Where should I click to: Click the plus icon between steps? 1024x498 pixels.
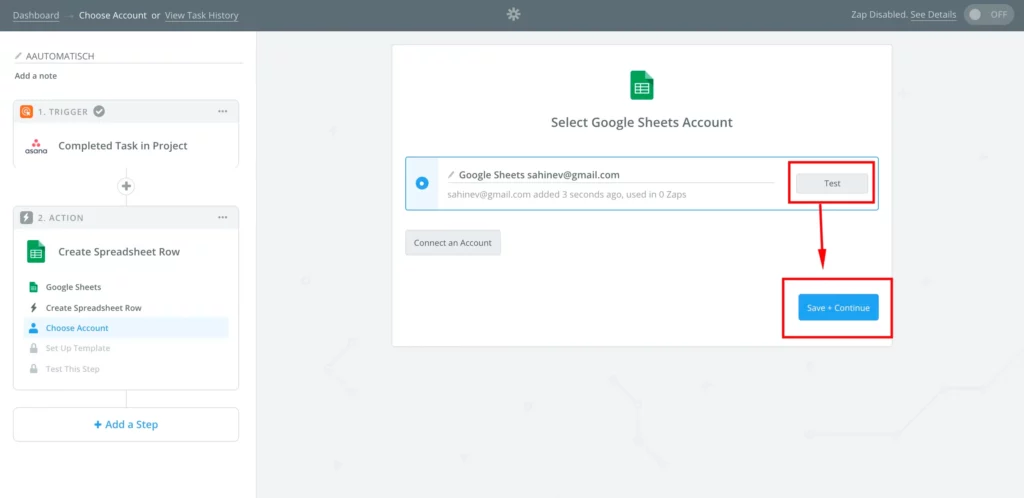pyautogui.click(x=126, y=186)
